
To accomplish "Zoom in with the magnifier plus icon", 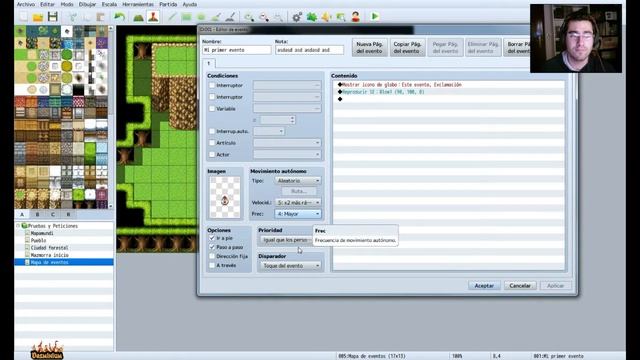I will [249, 17].
